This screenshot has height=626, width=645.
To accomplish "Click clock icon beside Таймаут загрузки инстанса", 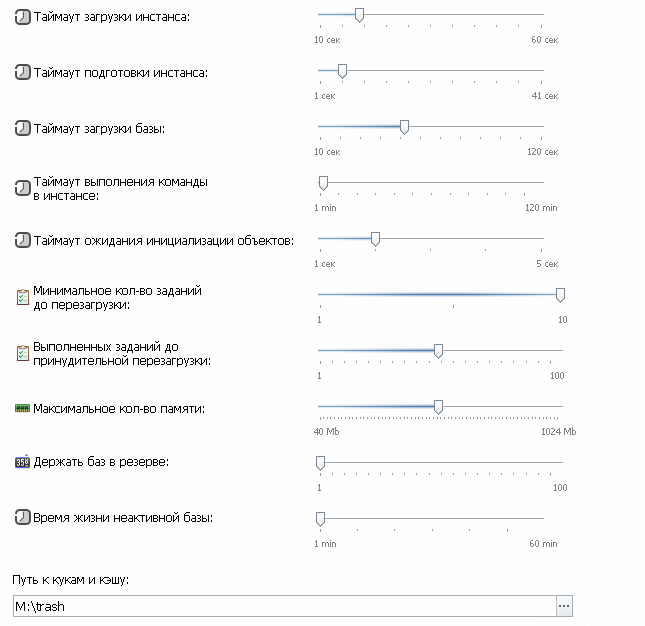I will [x=23, y=18].
